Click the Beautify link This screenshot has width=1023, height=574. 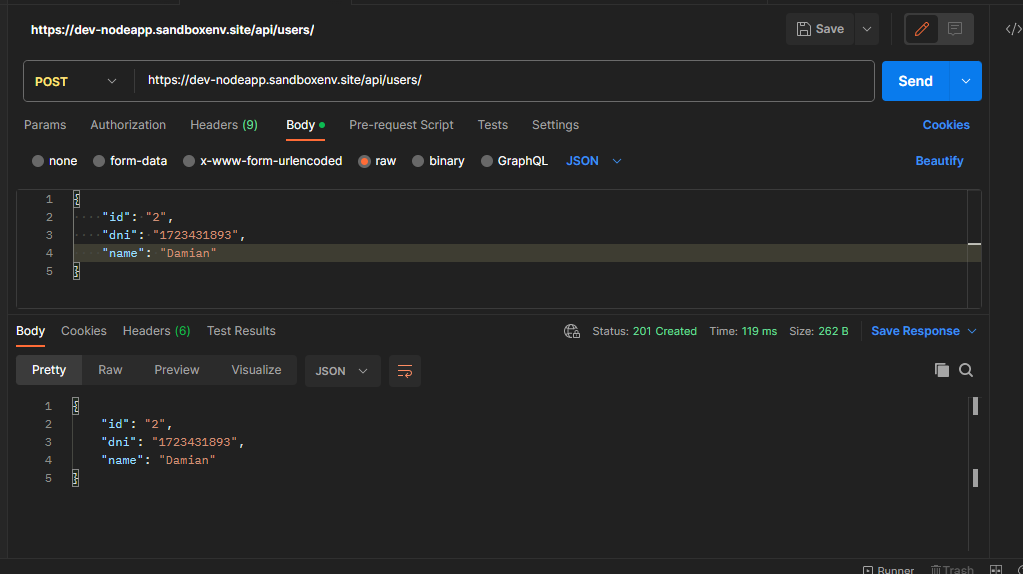[x=939, y=160]
